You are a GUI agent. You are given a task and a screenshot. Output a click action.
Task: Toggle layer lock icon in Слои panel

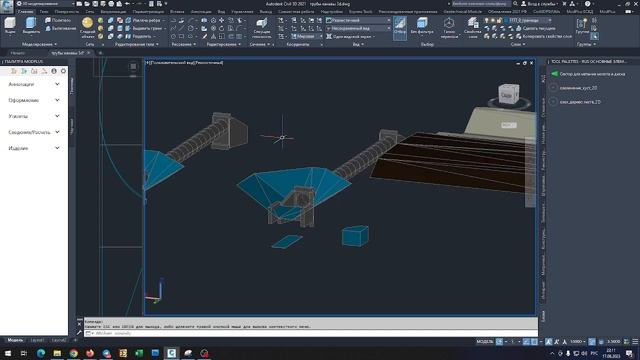pyautogui.click(x=499, y=20)
